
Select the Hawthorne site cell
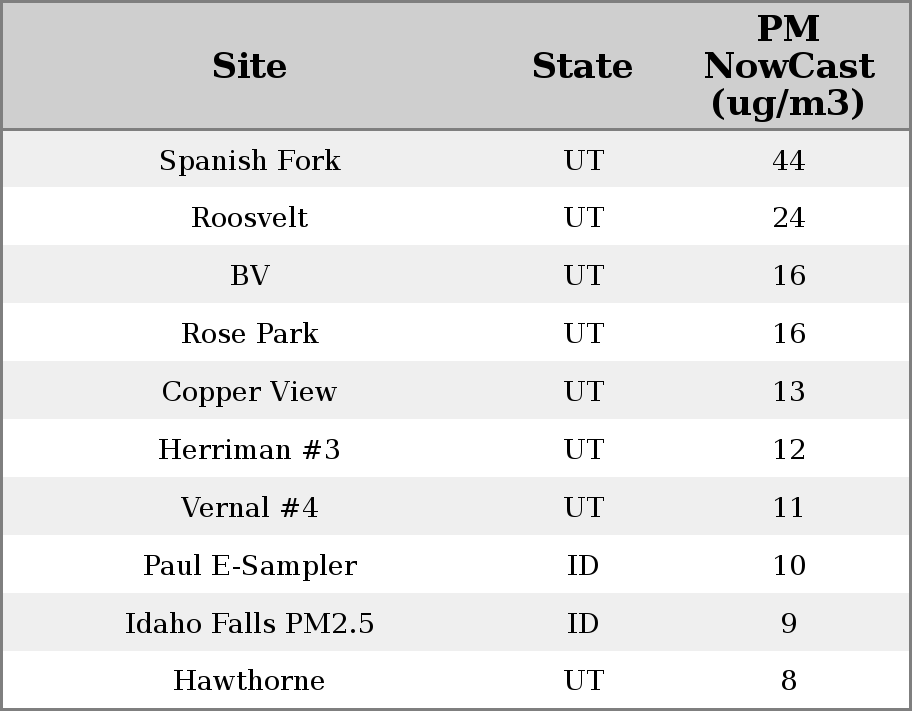(x=250, y=681)
